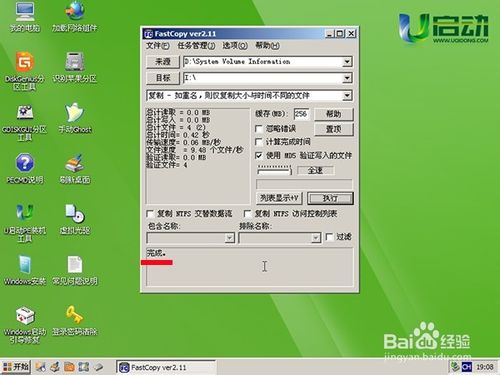This screenshot has width=500, height=375.
Task: Minimize the FastCopy window
Action: 329,34
